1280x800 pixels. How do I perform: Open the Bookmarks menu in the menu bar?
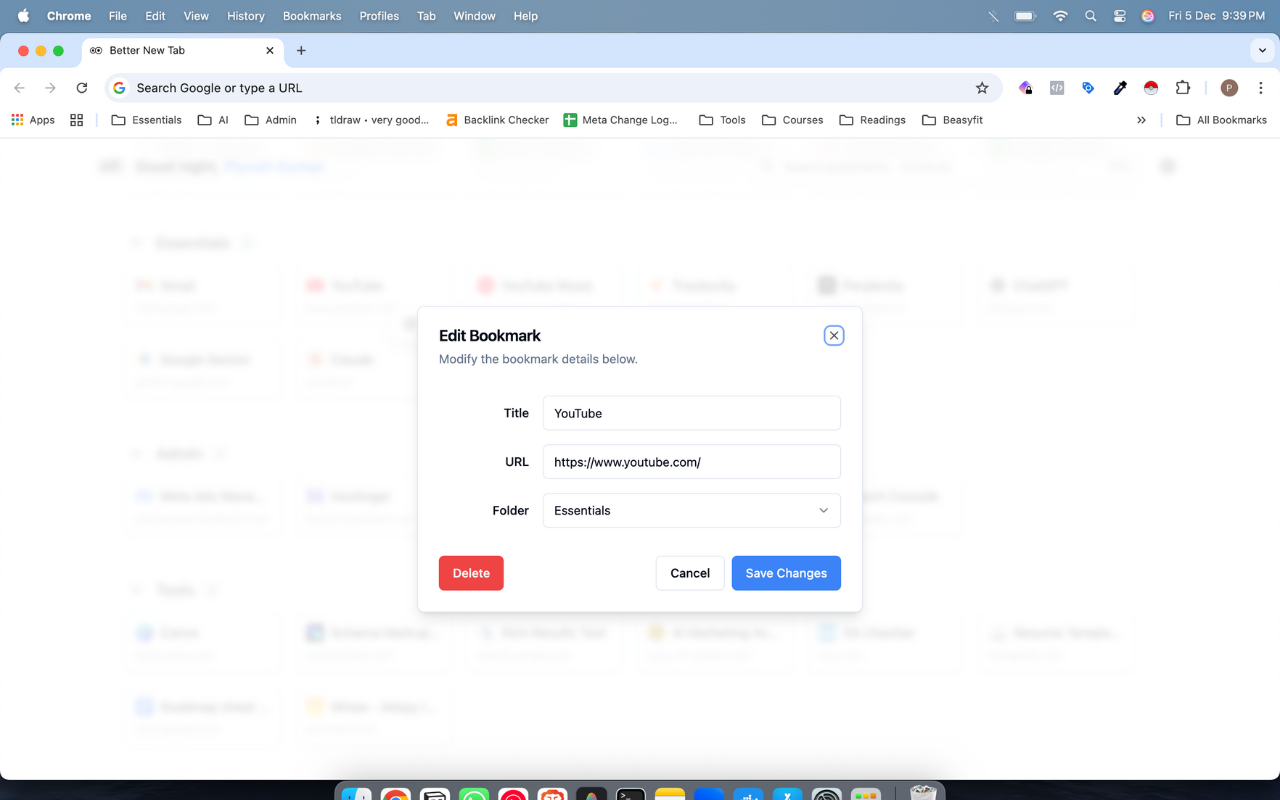pos(311,16)
